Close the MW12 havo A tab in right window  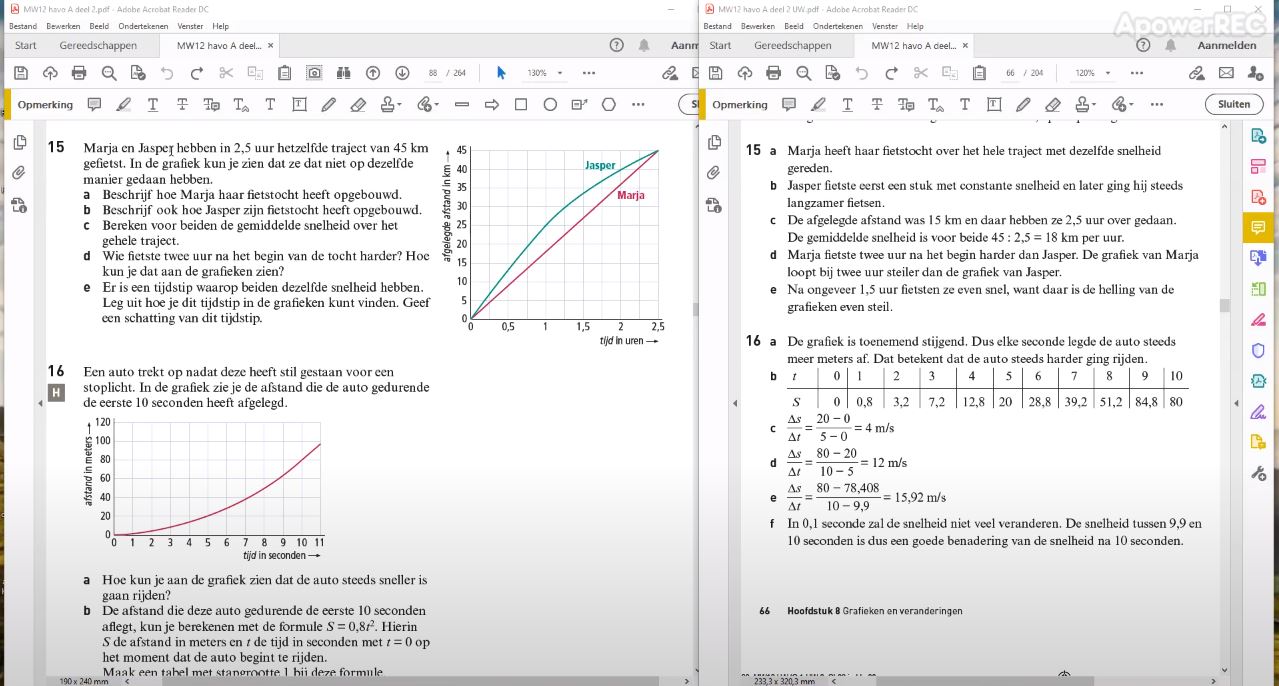(x=965, y=45)
